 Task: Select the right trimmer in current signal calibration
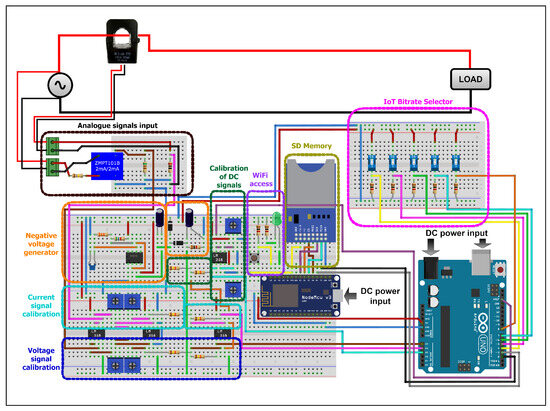point(132,301)
